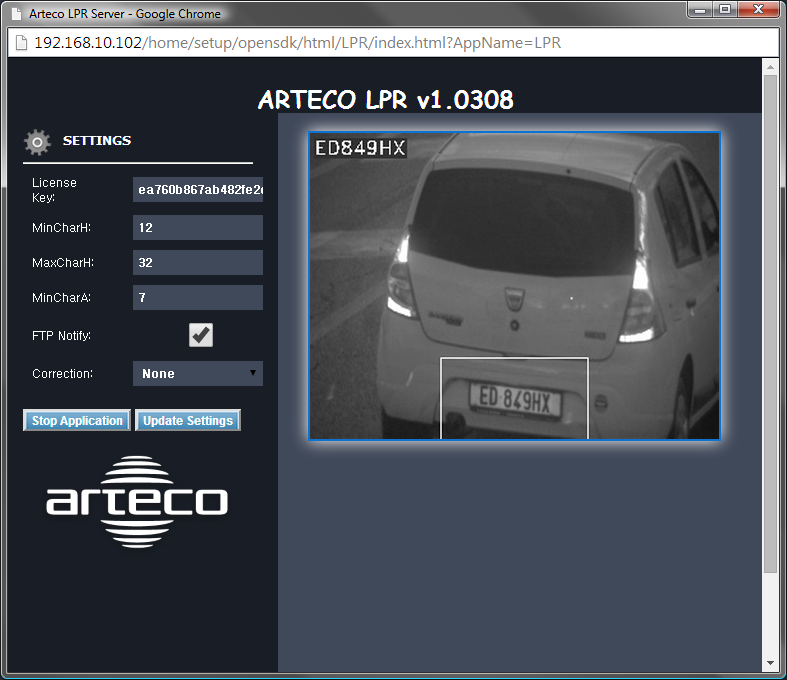Click the MinCharA label
787x680 pixels.
click(61, 298)
